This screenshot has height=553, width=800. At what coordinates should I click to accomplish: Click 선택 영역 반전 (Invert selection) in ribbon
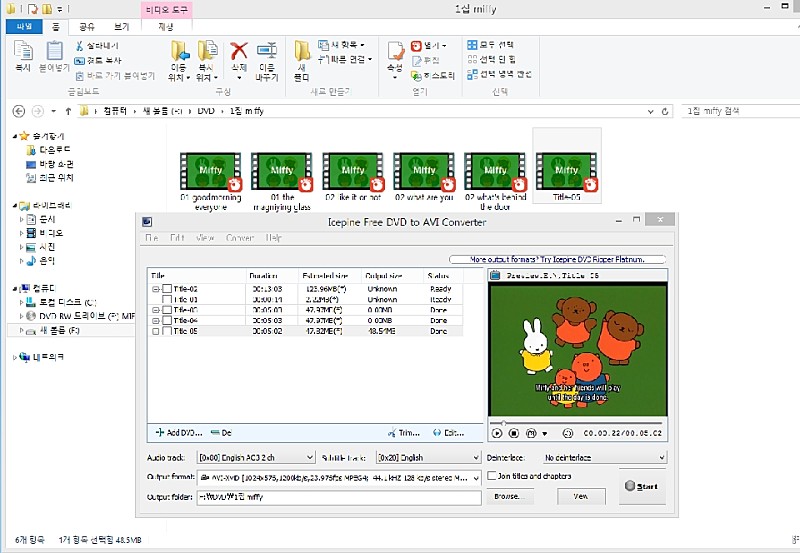click(499, 74)
